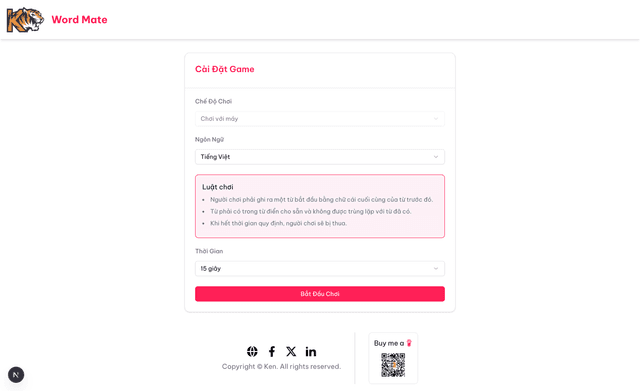Open the Word Mate home link
The width and height of the screenshot is (640, 391).
pos(79,20)
